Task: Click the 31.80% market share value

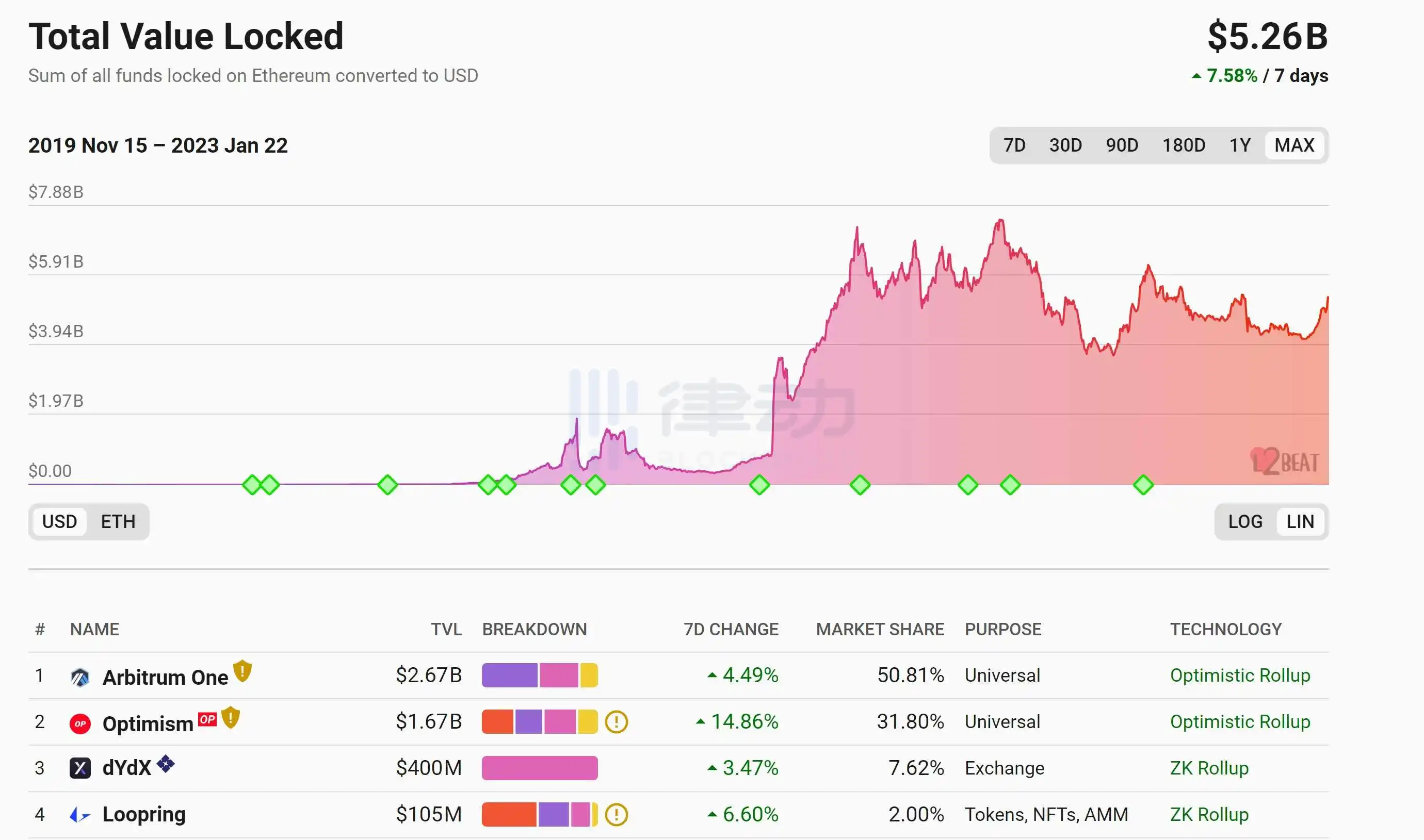Action: (x=911, y=722)
